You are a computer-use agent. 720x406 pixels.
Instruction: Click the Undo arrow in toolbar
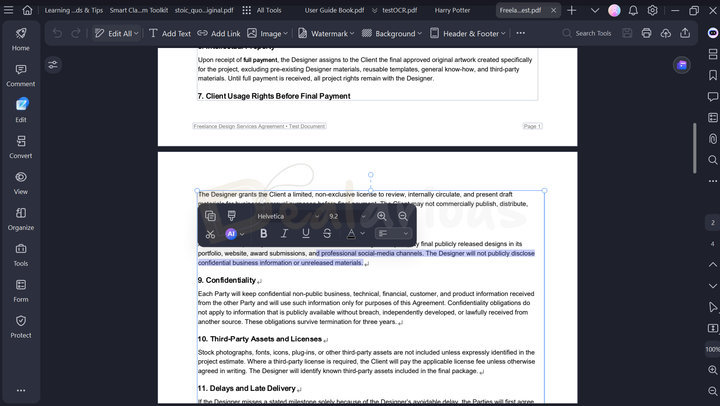(x=57, y=33)
